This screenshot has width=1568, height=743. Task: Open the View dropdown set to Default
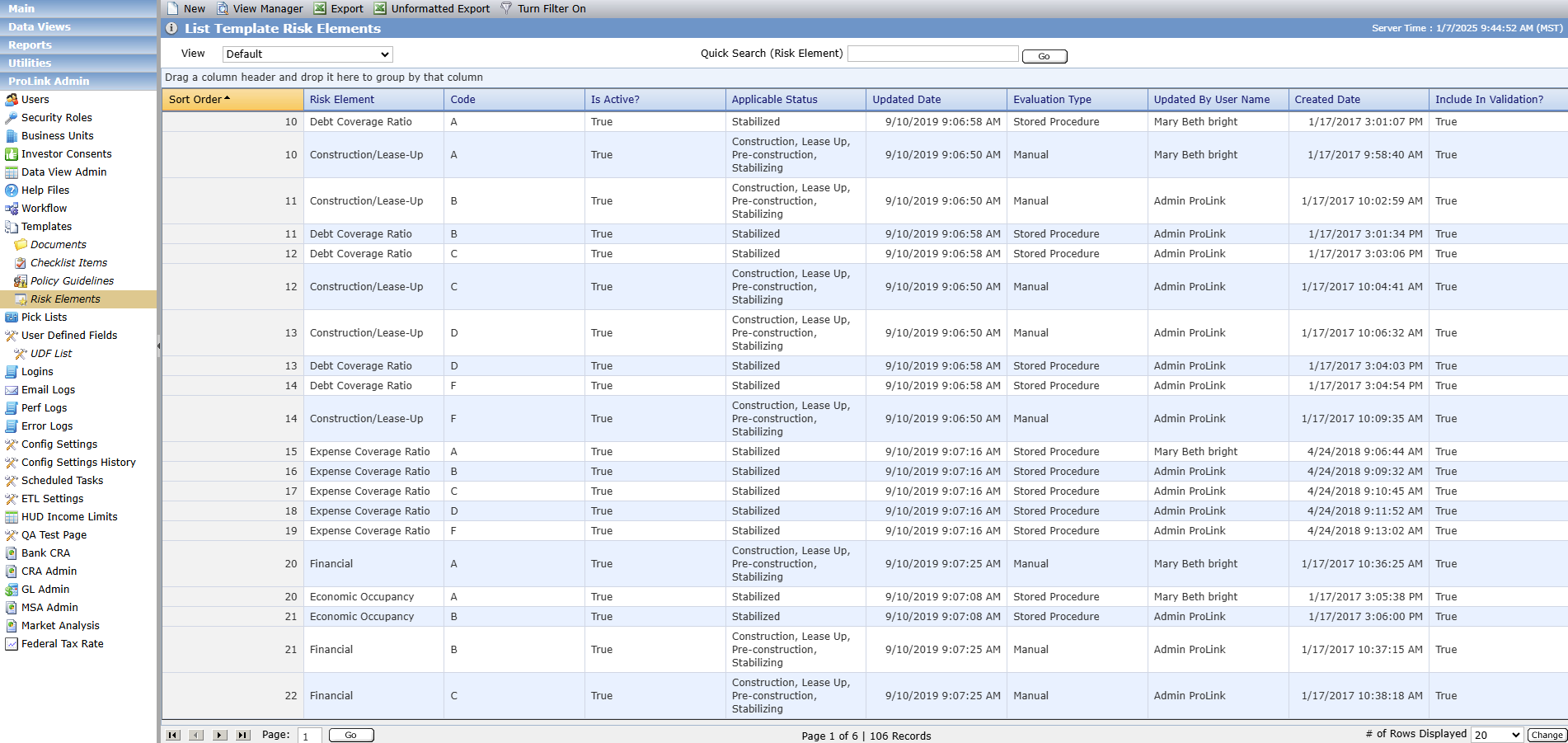(x=307, y=54)
